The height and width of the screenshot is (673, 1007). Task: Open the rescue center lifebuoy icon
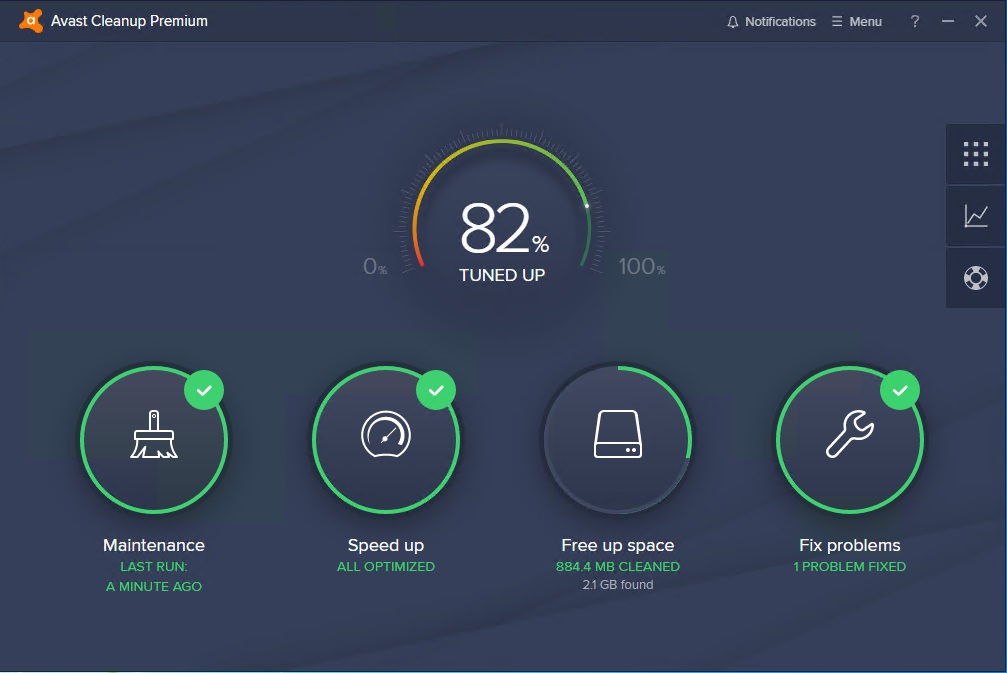pos(976,278)
